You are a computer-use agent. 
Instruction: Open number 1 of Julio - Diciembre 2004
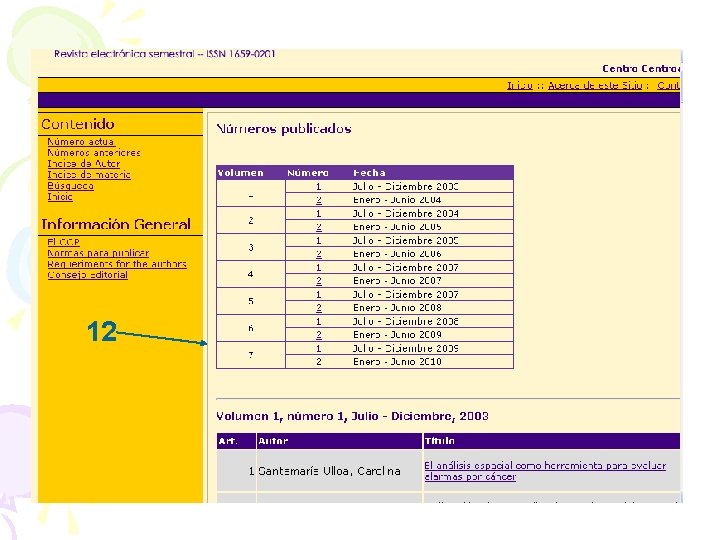click(319, 214)
